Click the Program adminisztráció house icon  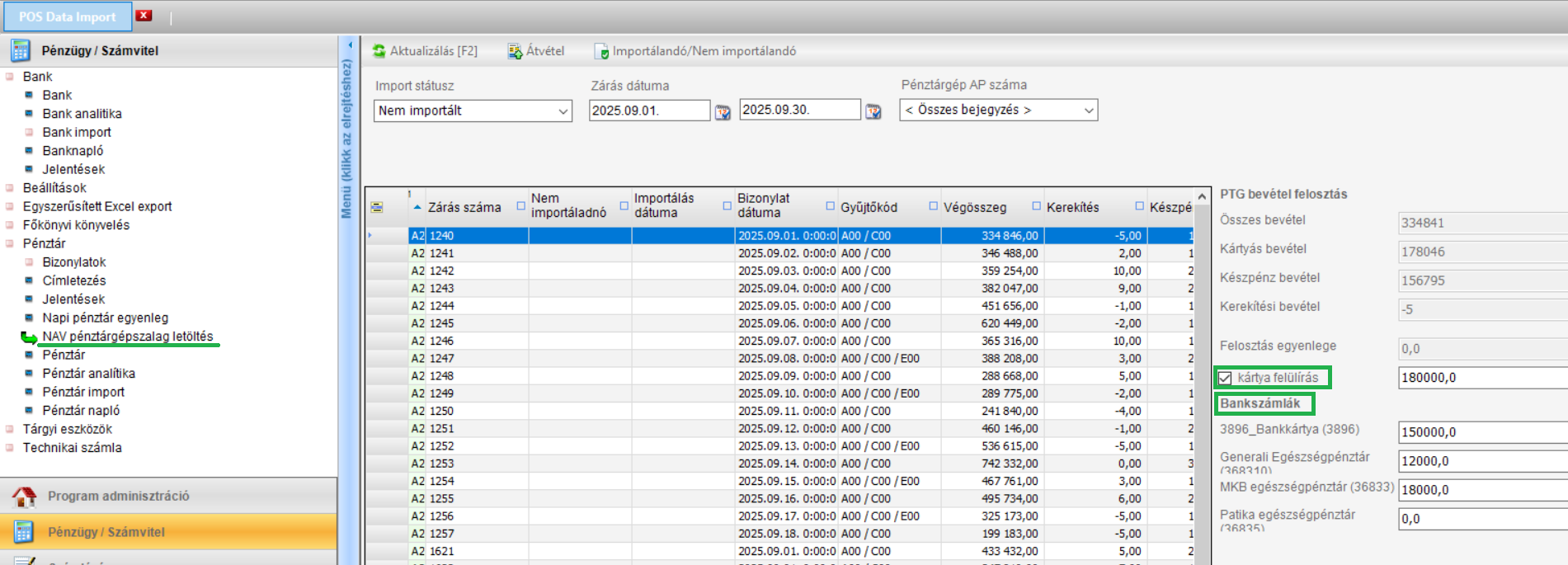pyautogui.click(x=24, y=496)
